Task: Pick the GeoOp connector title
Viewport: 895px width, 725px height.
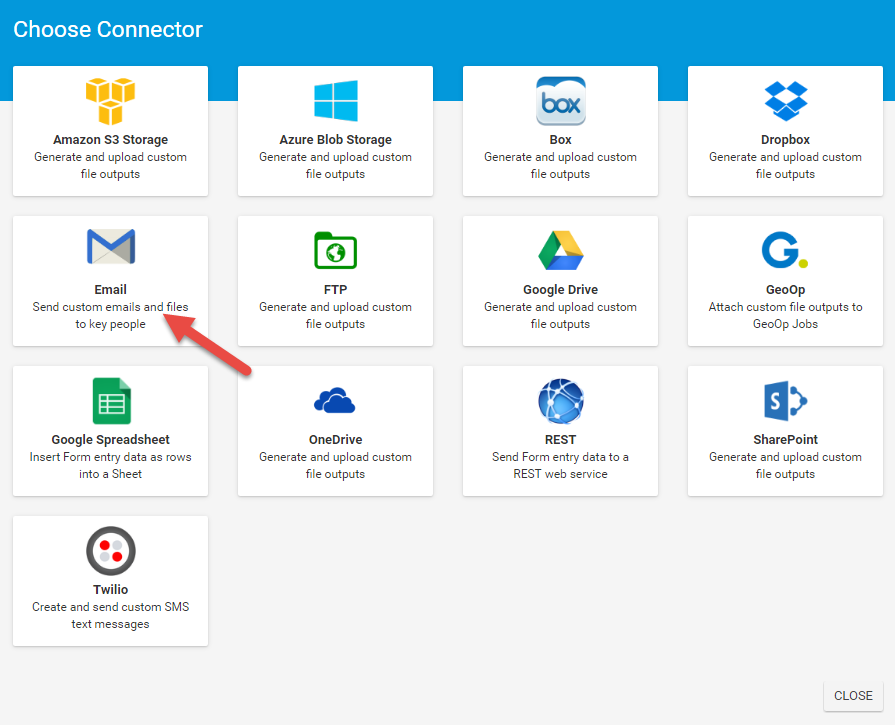Action: click(x=785, y=290)
